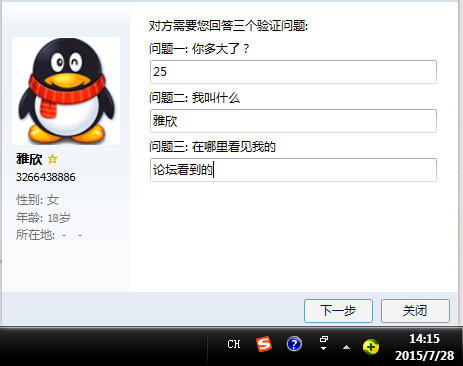Click the 年龄: 18岁 profile line

[x=43, y=218]
